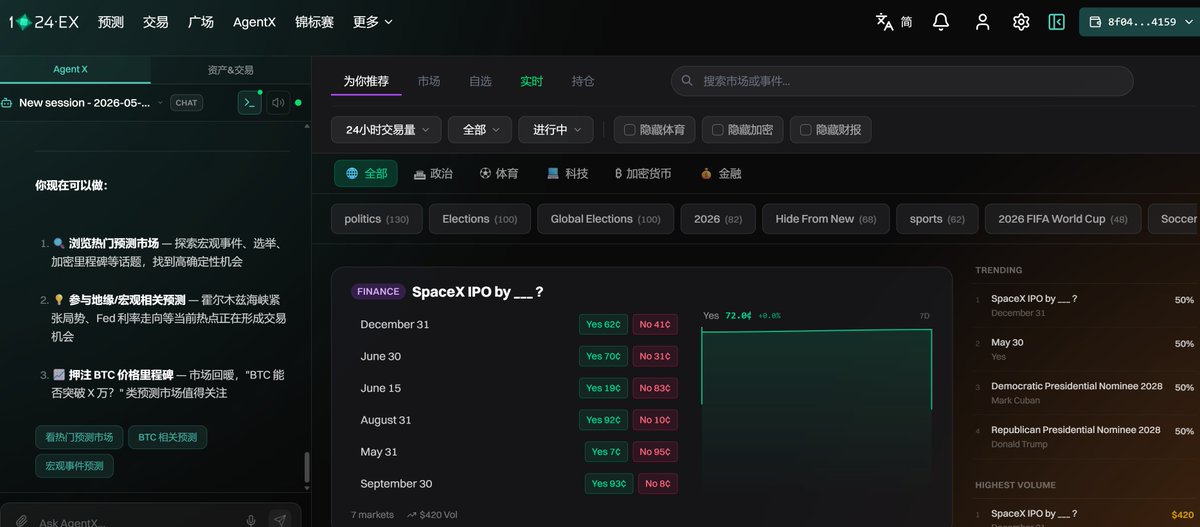Click the search markets input field

click(x=902, y=81)
